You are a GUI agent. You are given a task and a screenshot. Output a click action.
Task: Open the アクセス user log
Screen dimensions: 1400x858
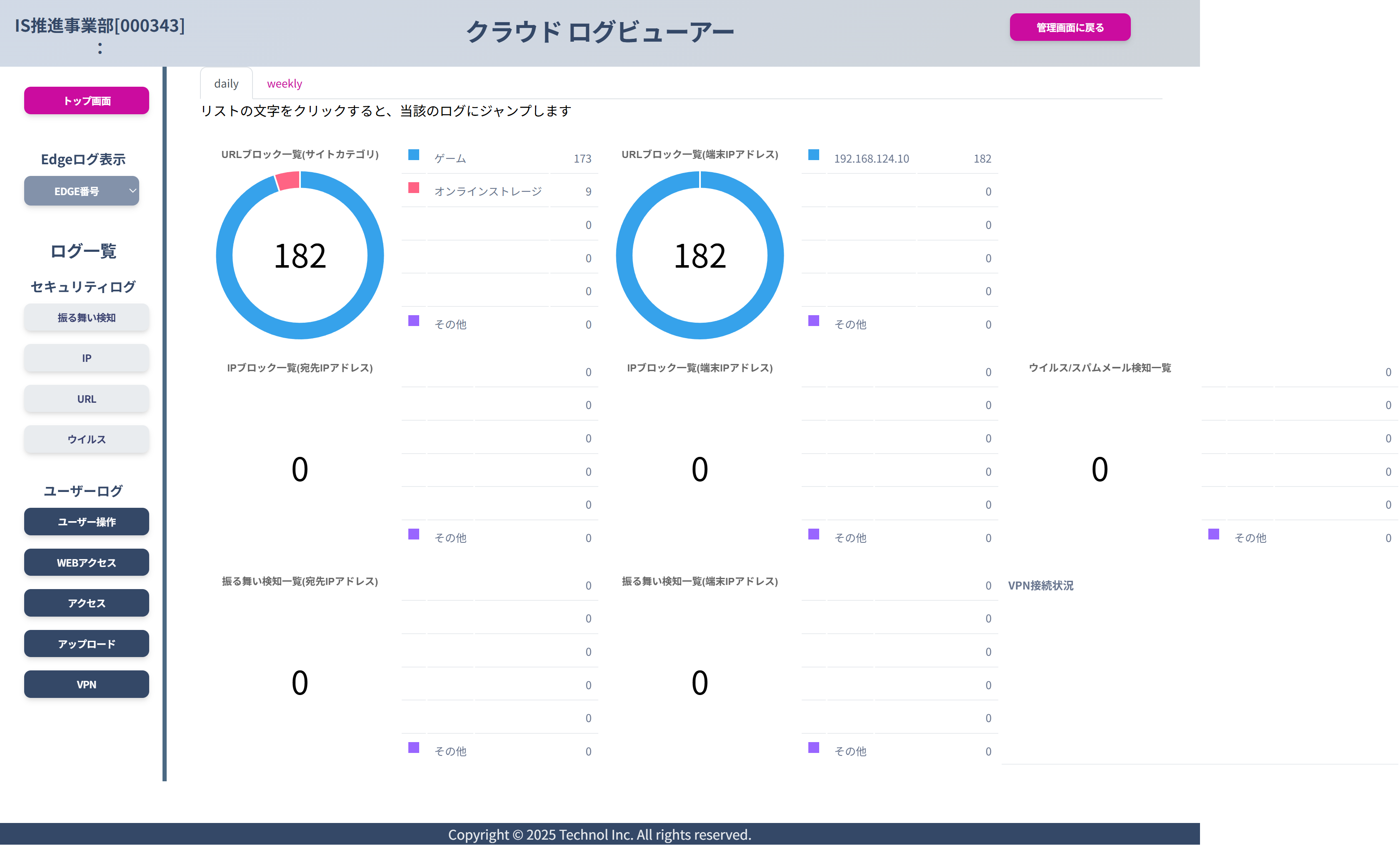[x=86, y=603]
